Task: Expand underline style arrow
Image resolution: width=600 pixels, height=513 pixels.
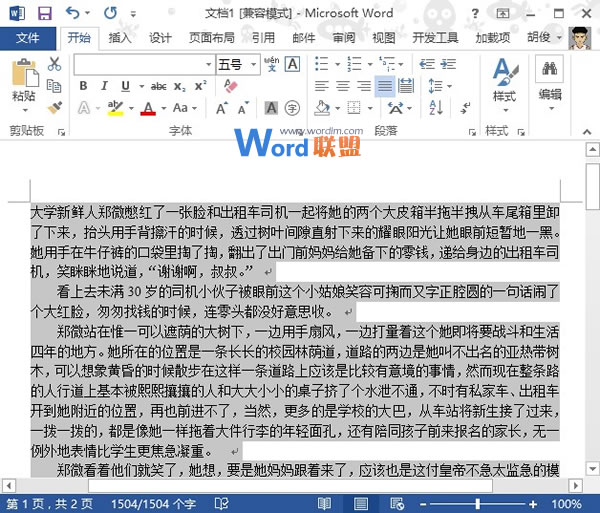Action: click(x=142, y=86)
